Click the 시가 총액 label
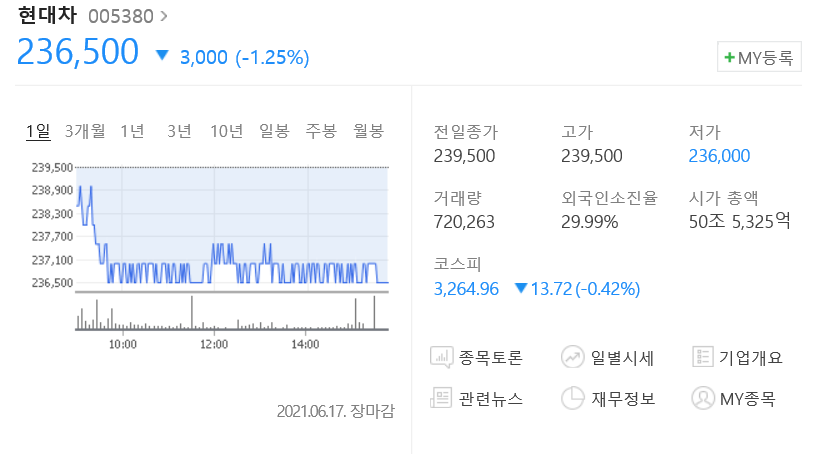Viewport: 814px width, 454px height. [x=723, y=198]
